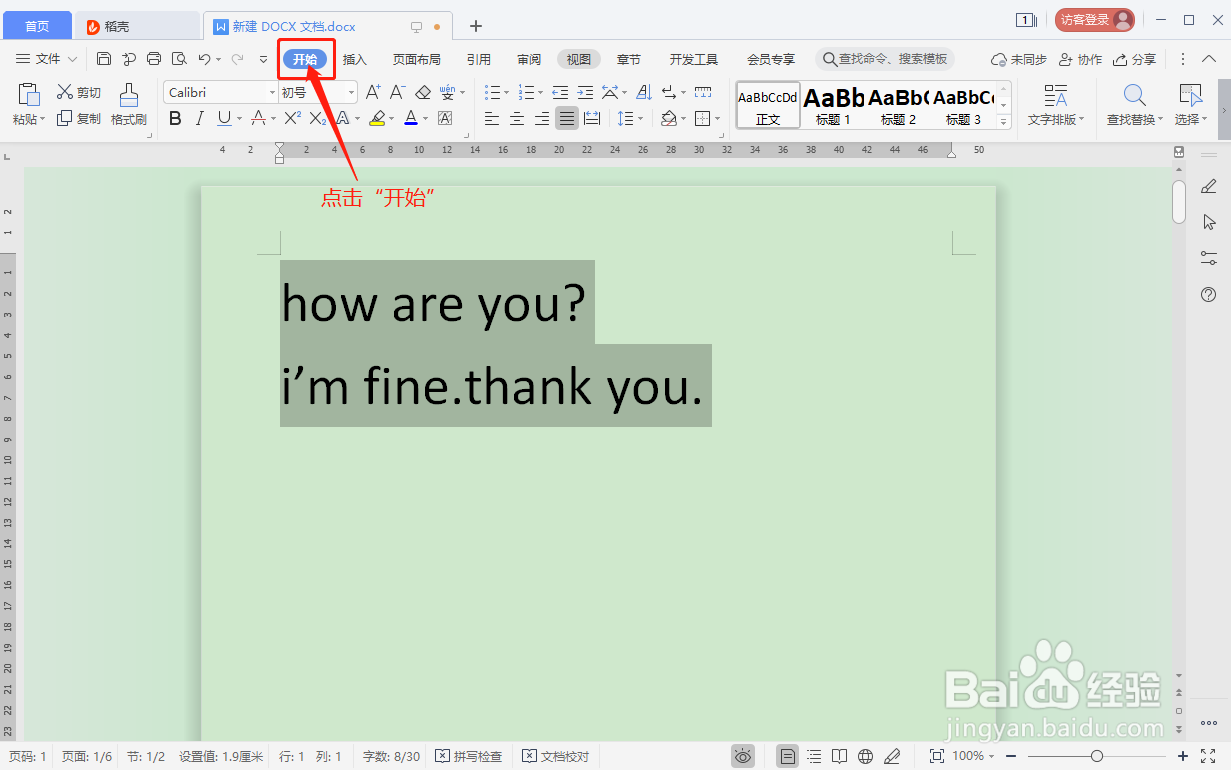
Task: Switch to outline view in status bar
Action: pos(814,756)
